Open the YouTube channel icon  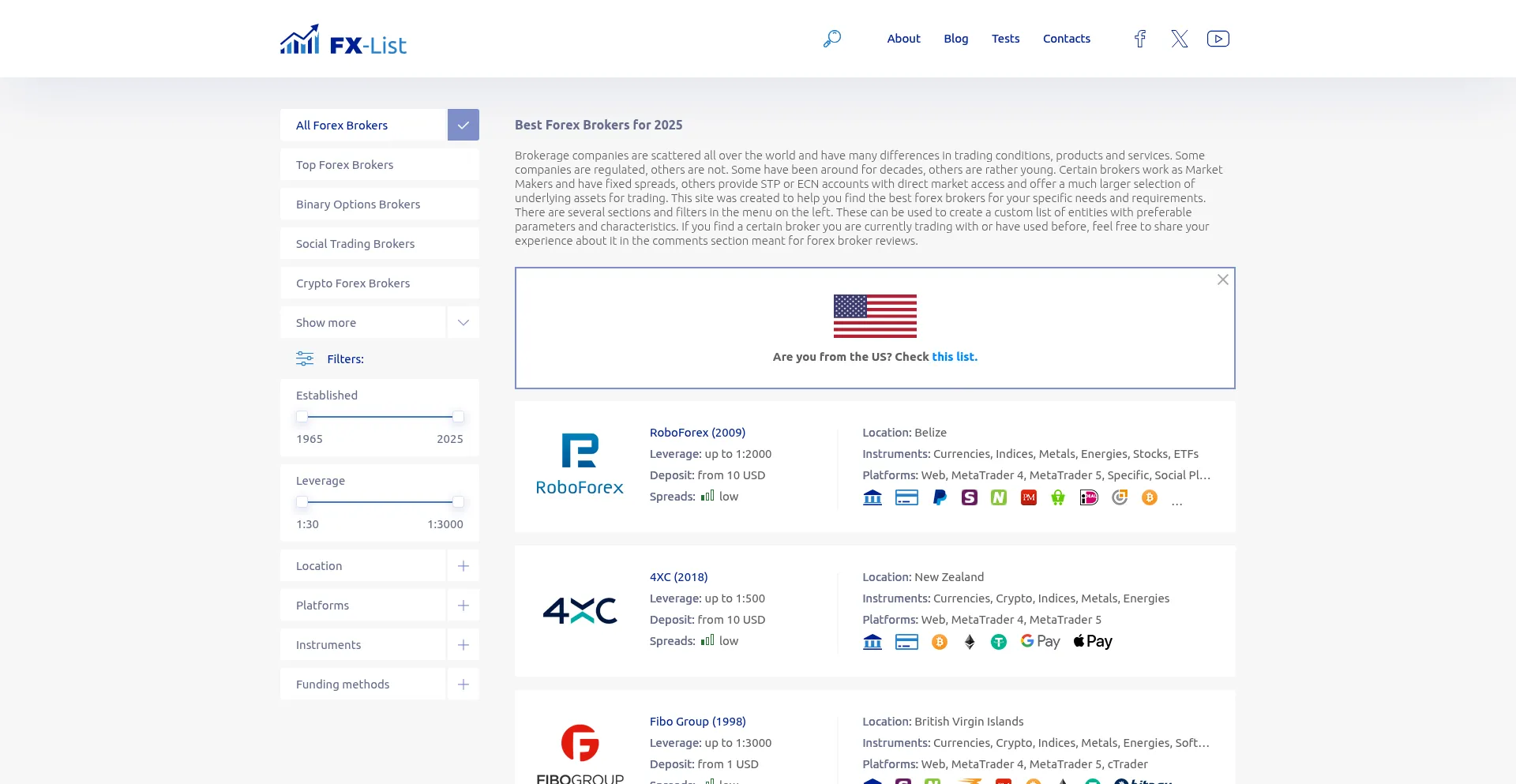(x=1218, y=39)
